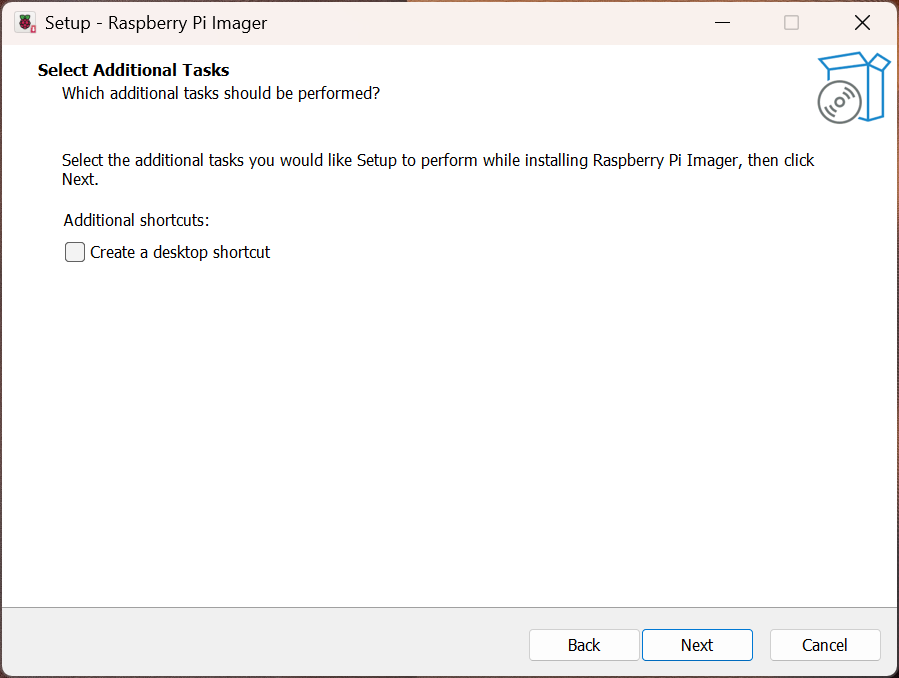The width and height of the screenshot is (899, 678).
Task: Cancel the installation
Action: 825,645
